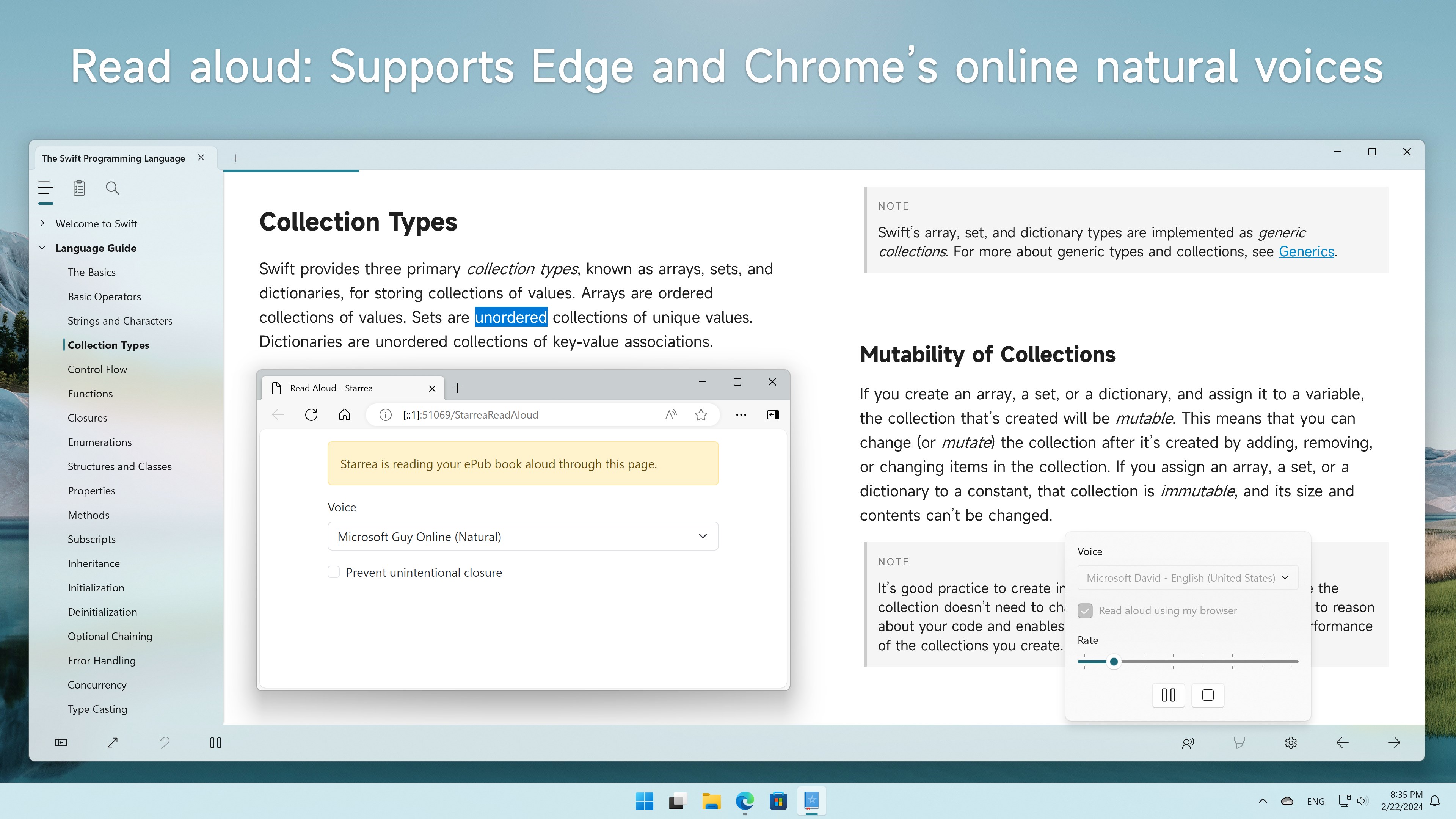Screen dimensions: 1456x819
Task: Enable Prevent unintentional closure checkbox
Action: tap(334, 572)
